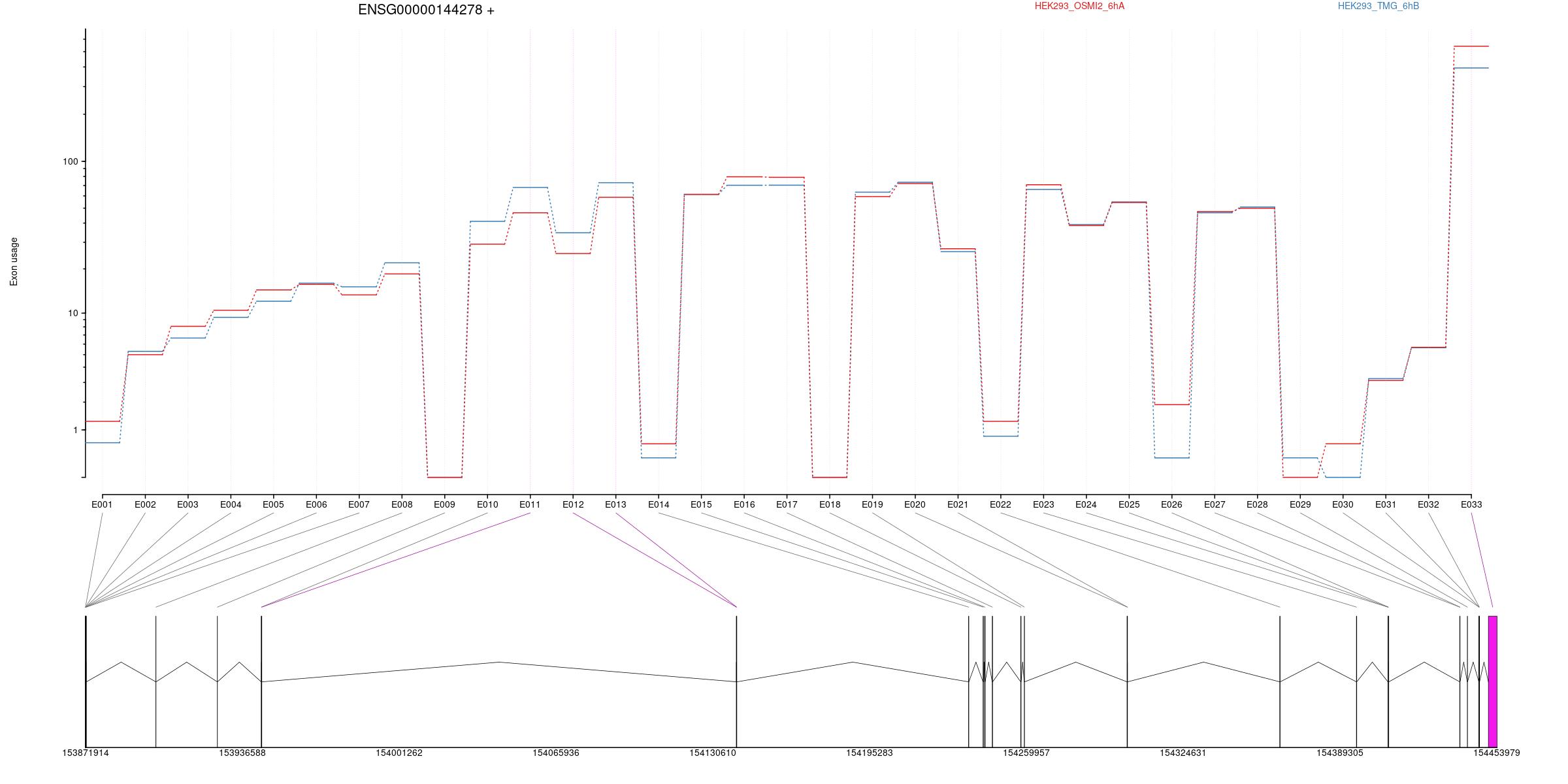Click the gene title ENSG00000144278 +
Image resolution: width=1568 pixels, height=784 pixels.
point(426,10)
